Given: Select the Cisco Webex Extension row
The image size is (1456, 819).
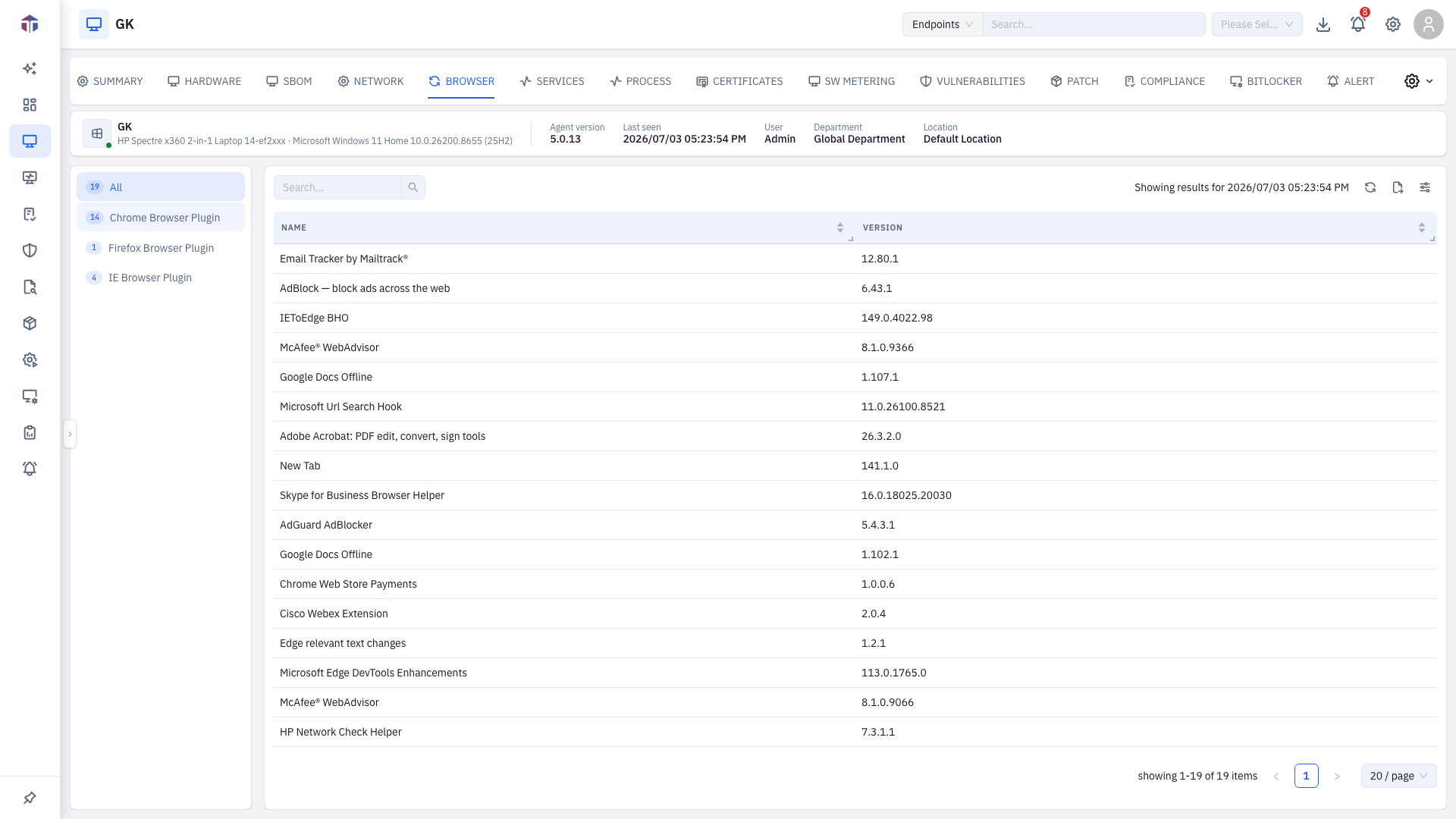Looking at the screenshot, I should click(855, 613).
